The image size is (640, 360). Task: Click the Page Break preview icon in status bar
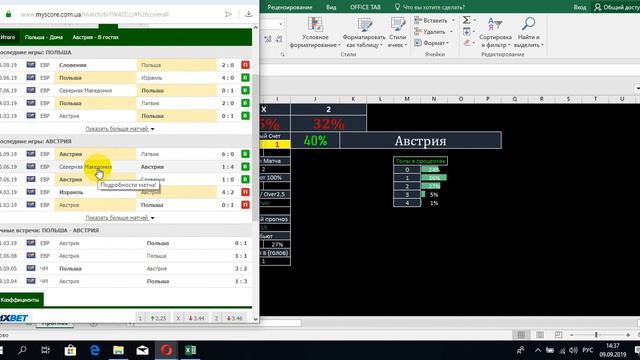pyautogui.click(x=558, y=335)
